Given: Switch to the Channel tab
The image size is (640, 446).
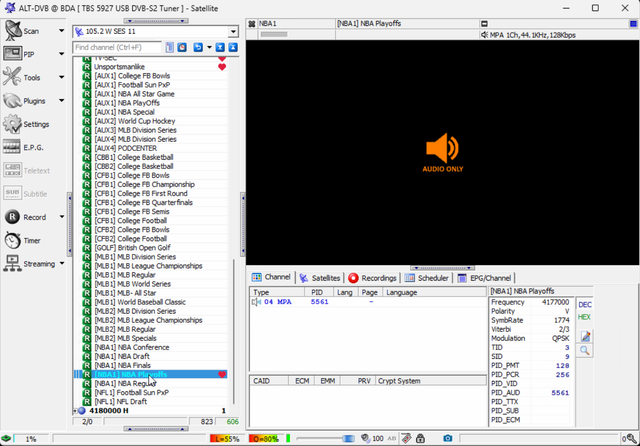Looking at the screenshot, I should 272,277.
